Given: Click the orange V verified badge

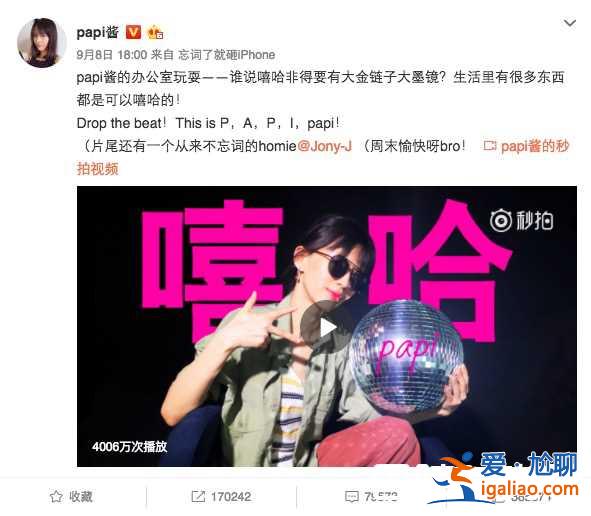Looking at the screenshot, I should click(x=133, y=32).
